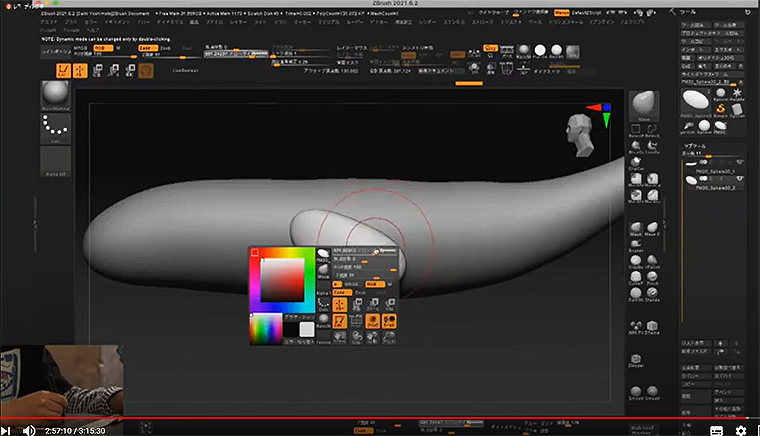Pick a color in the popup color square

click(x=285, y=280)
